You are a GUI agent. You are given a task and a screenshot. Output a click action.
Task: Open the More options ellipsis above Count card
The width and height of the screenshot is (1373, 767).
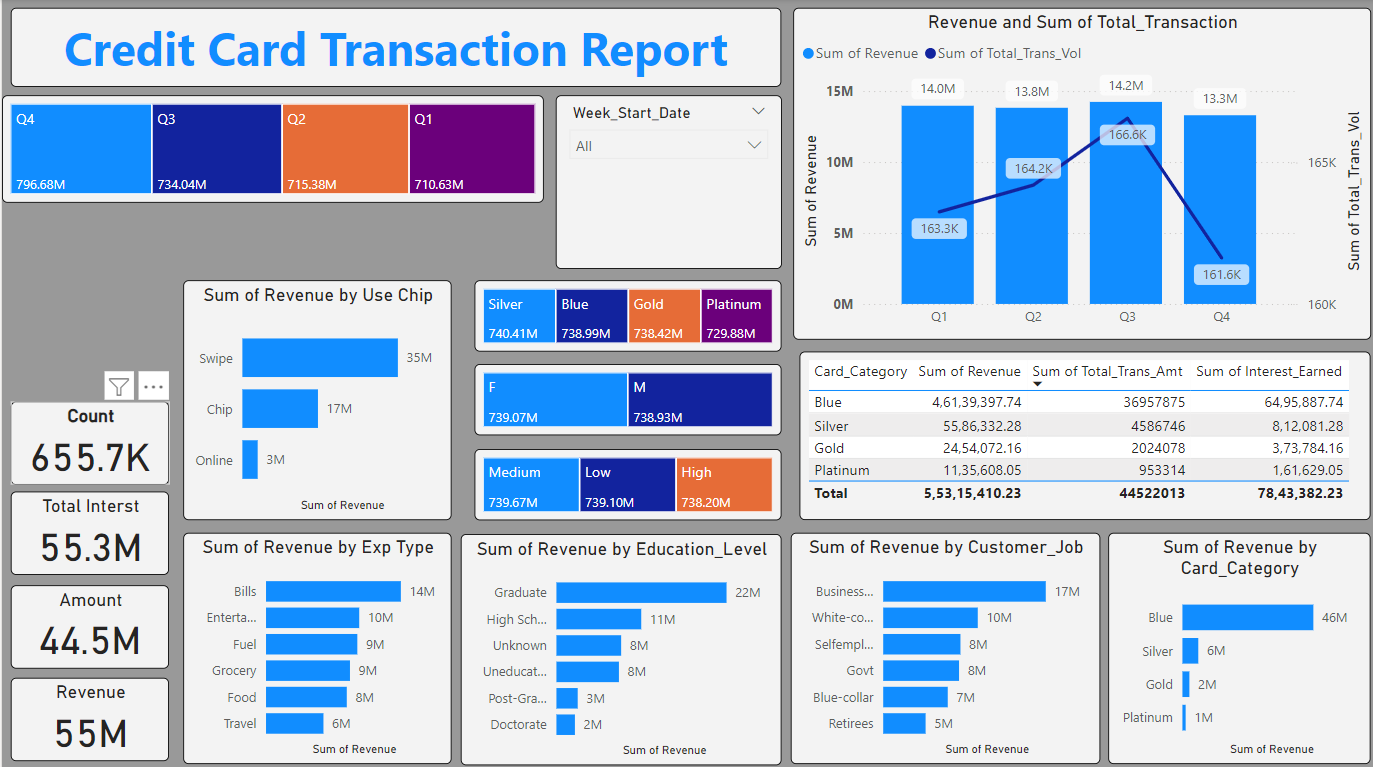153,386
